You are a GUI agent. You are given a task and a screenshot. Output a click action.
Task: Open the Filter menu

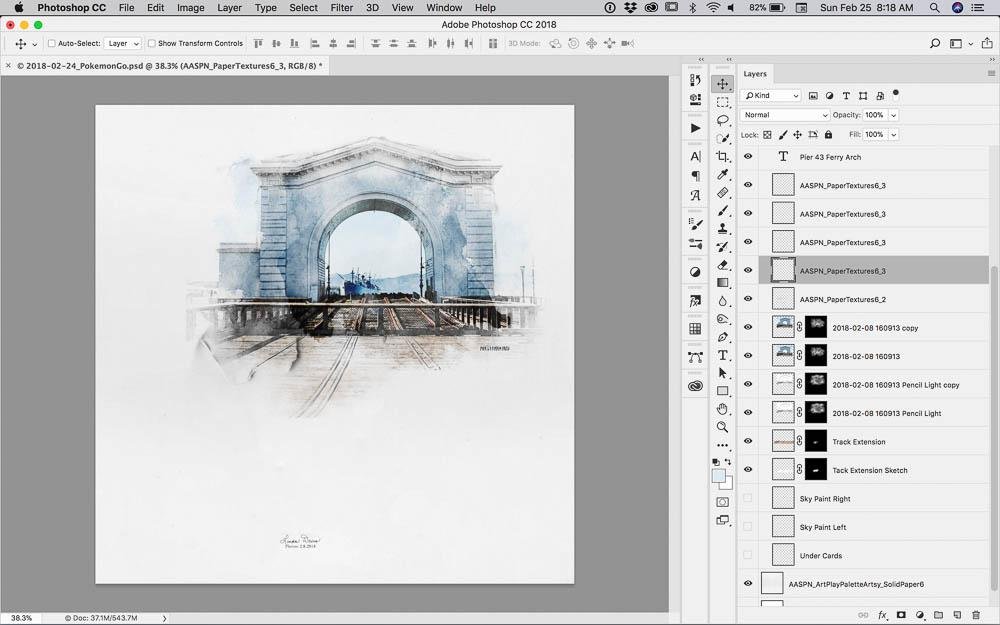point(342,8)
